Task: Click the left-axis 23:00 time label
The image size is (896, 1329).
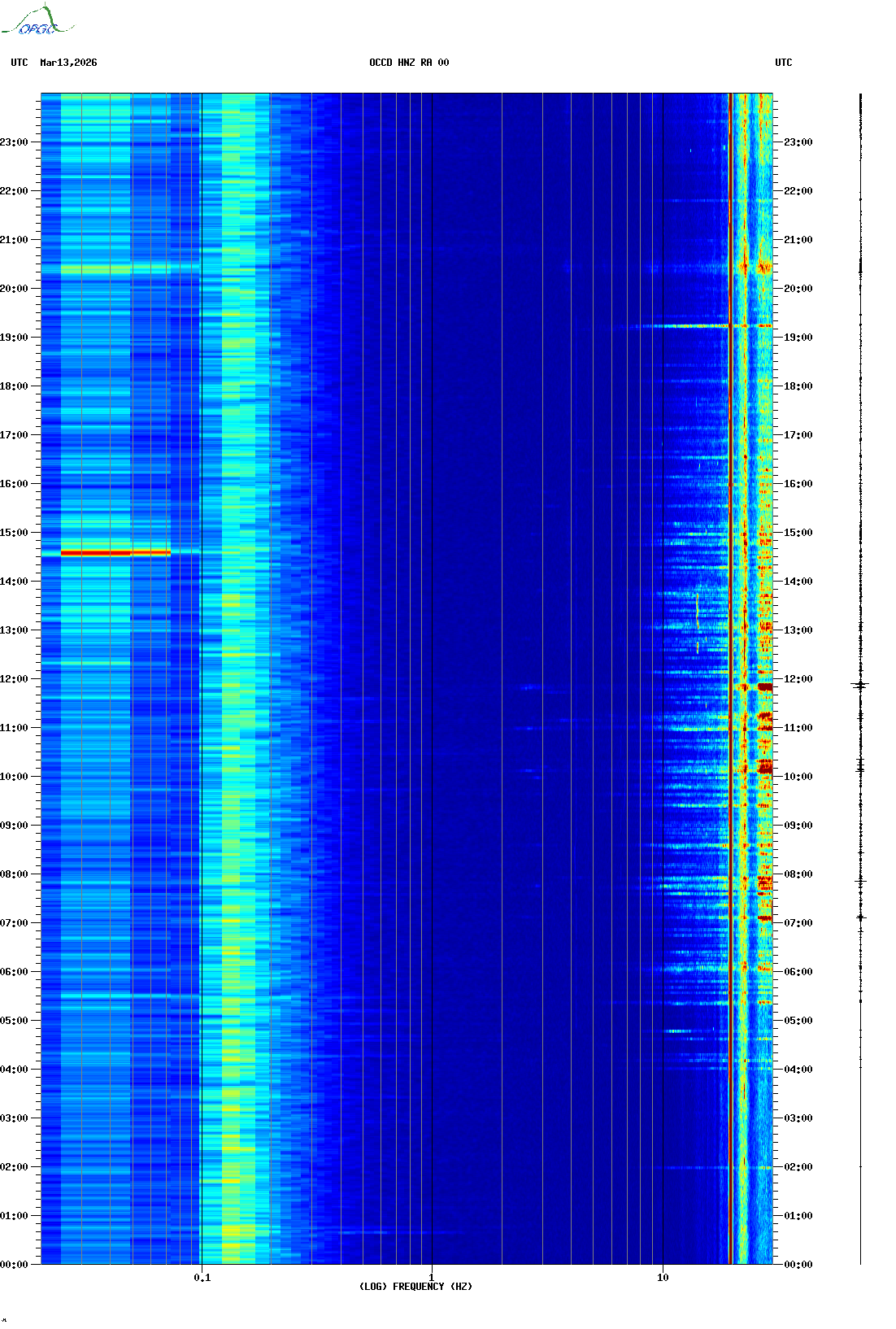Action: [14, 142]
